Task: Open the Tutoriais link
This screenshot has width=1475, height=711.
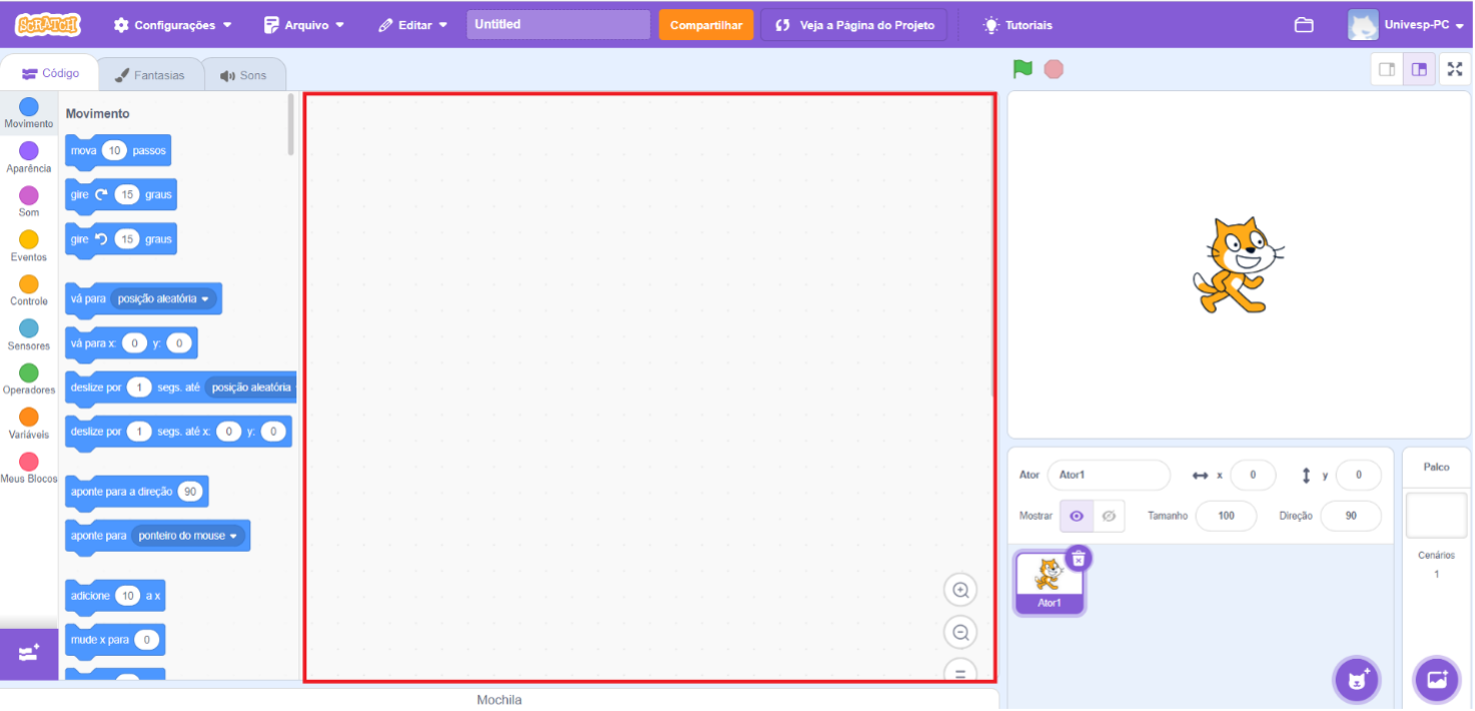Action: pos(1018,25)
